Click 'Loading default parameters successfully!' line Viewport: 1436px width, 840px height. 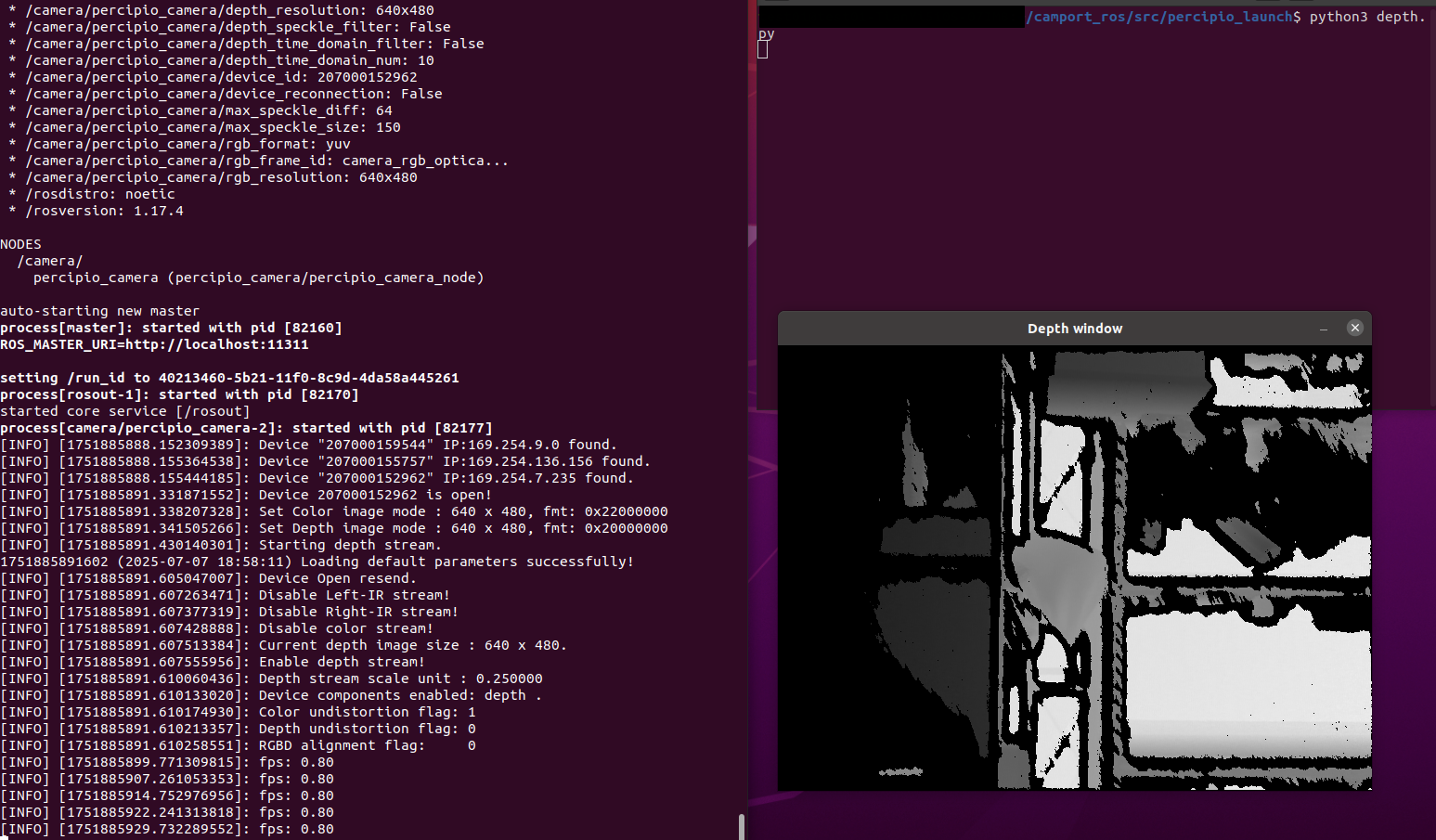pyautogui.click(x=317, y=562)
